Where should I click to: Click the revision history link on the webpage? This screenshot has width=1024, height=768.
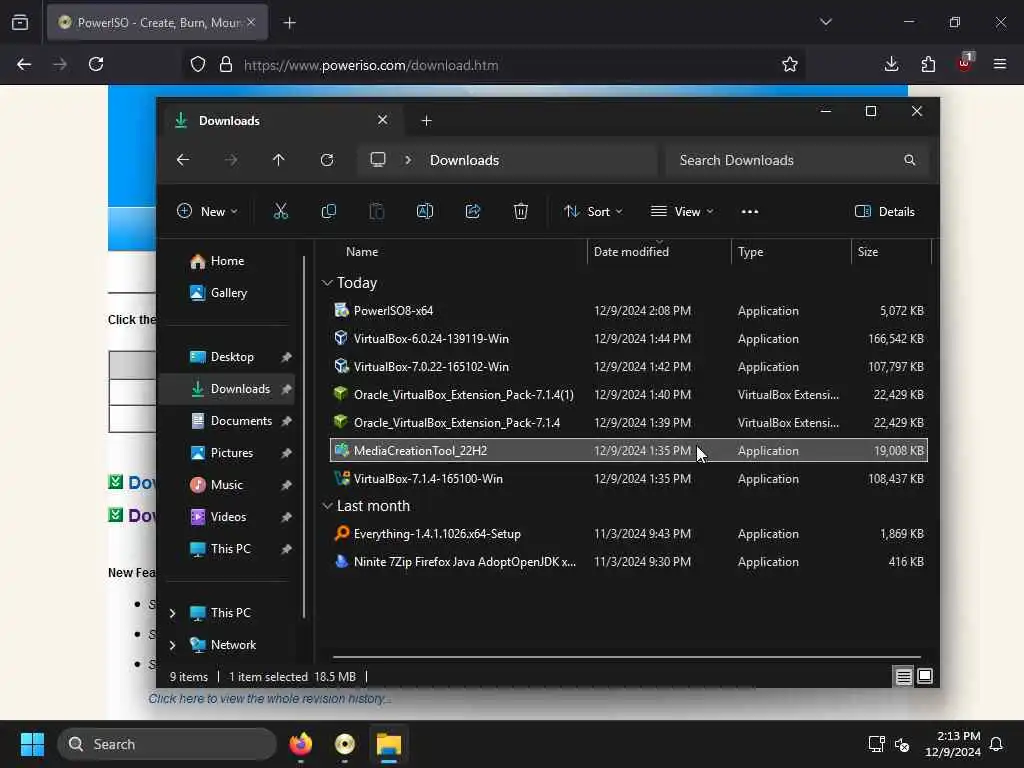click(x=270, y=699)
